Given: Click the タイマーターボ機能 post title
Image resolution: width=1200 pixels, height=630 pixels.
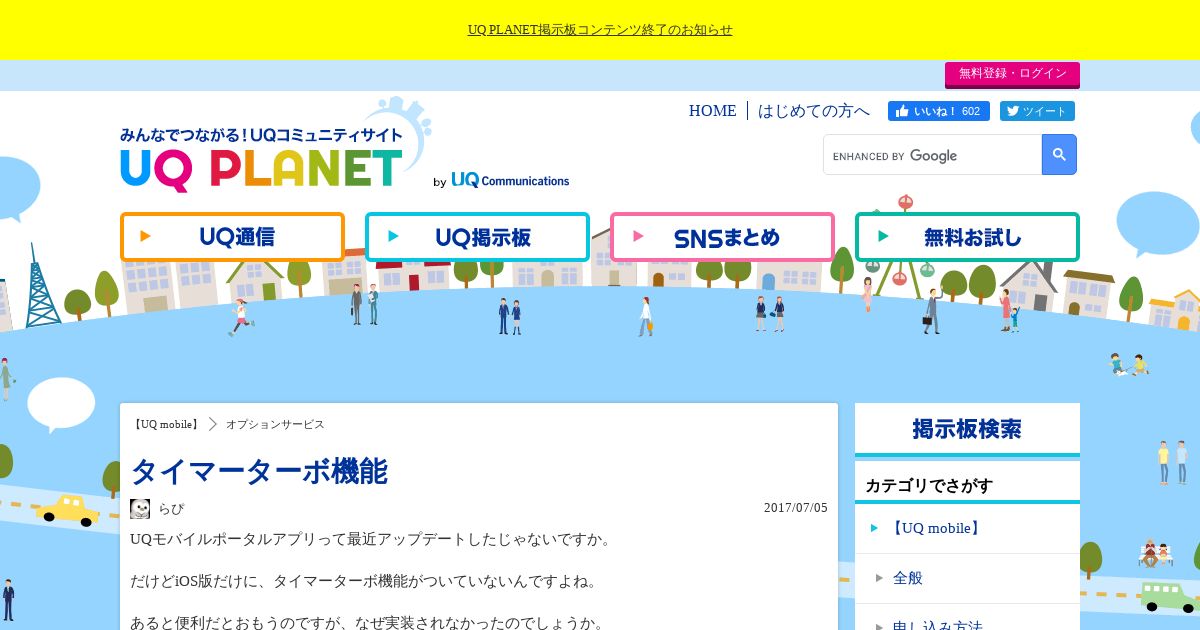Looking at the screenshot, I should 259,471.
